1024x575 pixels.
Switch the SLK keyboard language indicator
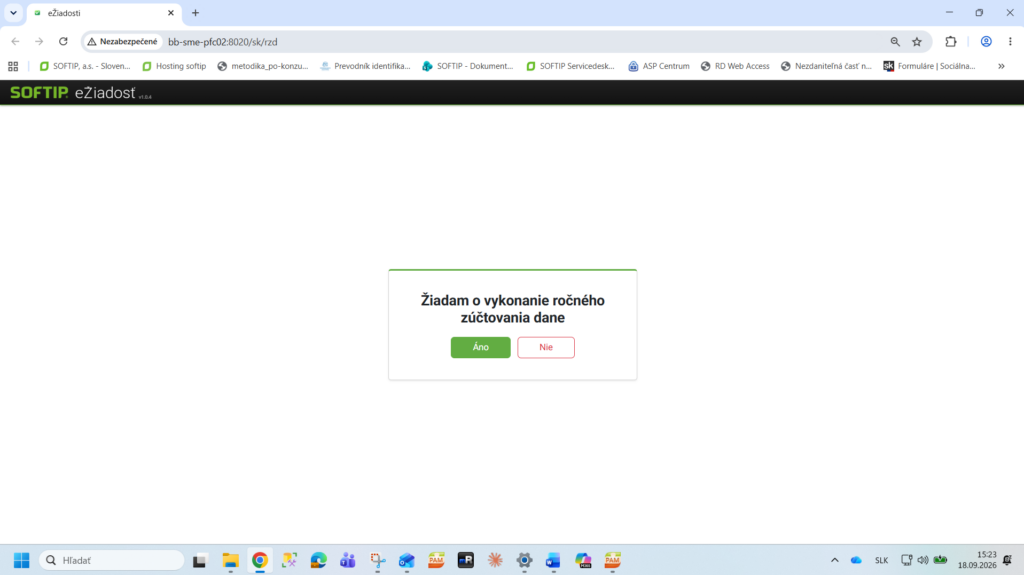pos(882,560)
